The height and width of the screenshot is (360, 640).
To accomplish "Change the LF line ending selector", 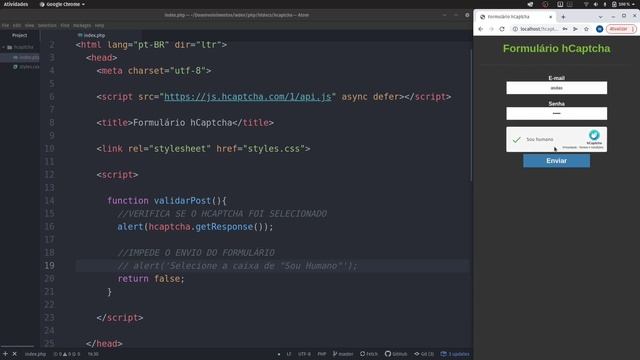I will coord(289,354).
